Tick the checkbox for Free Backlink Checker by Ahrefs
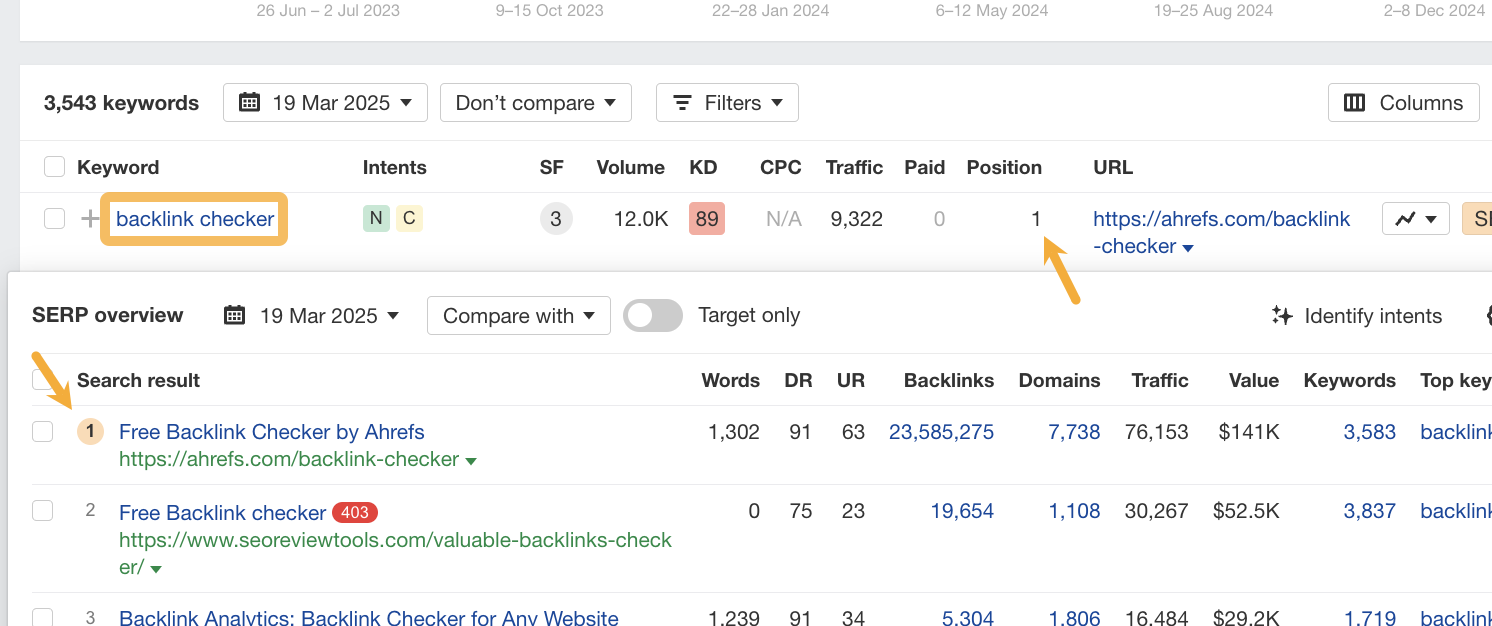 coord(42,432)
